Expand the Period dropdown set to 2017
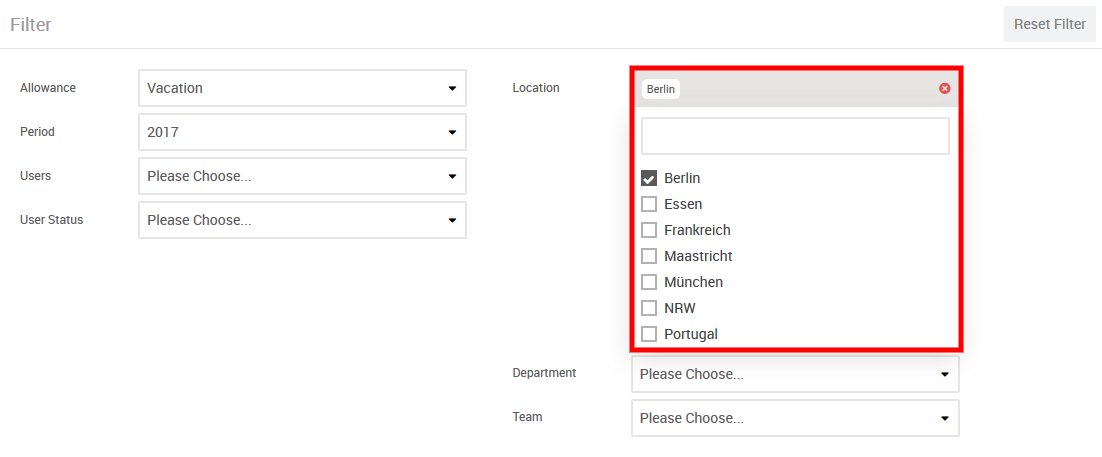The image size is (1102, 457). tap(302, 132)
